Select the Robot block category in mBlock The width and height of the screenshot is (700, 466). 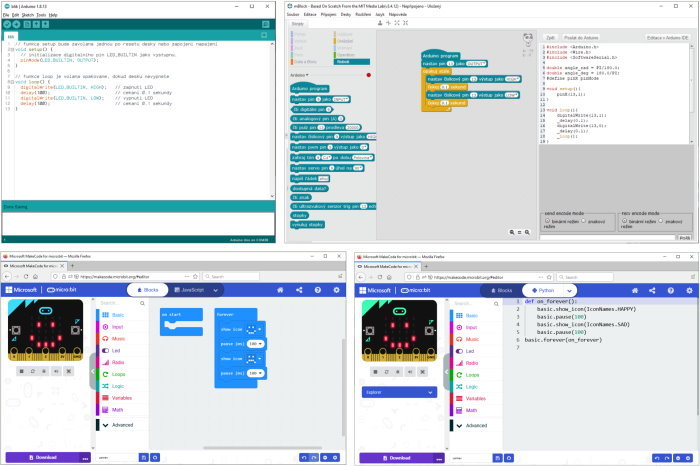[352, 62]
